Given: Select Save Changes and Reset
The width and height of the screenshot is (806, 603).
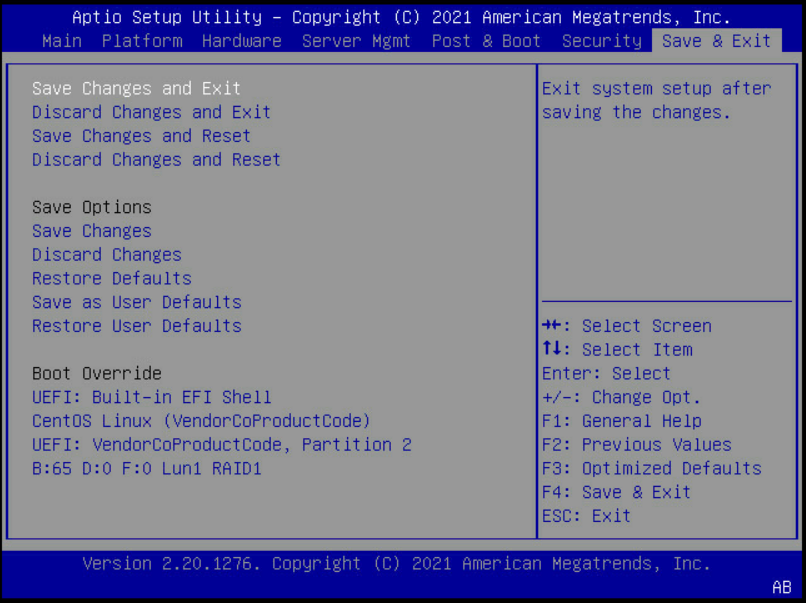Looking at the screenshot, I should click(x=141, y=136).
